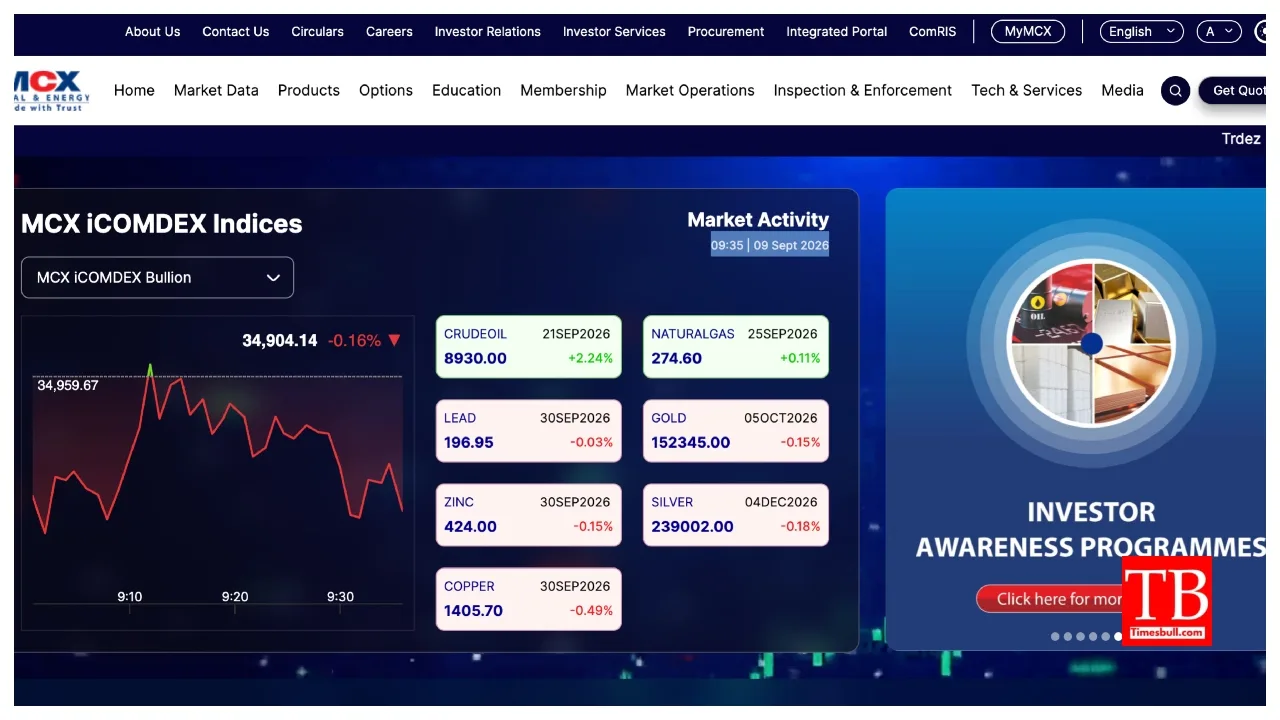The image size is (1280, 720).
Task: Click the Market Activity heading
Action: 758,220
